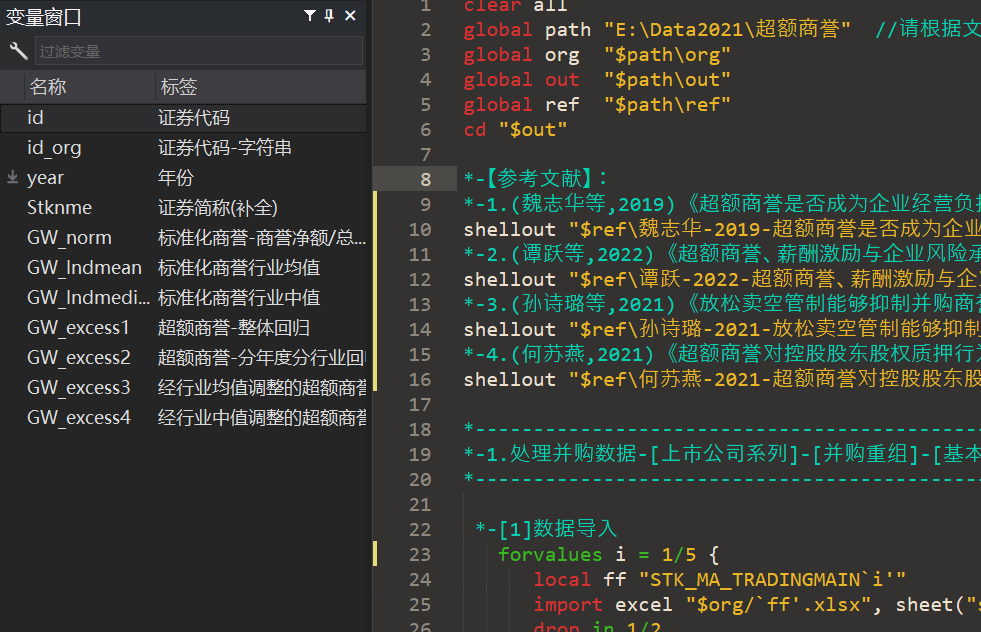Click the 'global org' code line
The height and width of the screenshot is (632, 981).
point(597,54)
